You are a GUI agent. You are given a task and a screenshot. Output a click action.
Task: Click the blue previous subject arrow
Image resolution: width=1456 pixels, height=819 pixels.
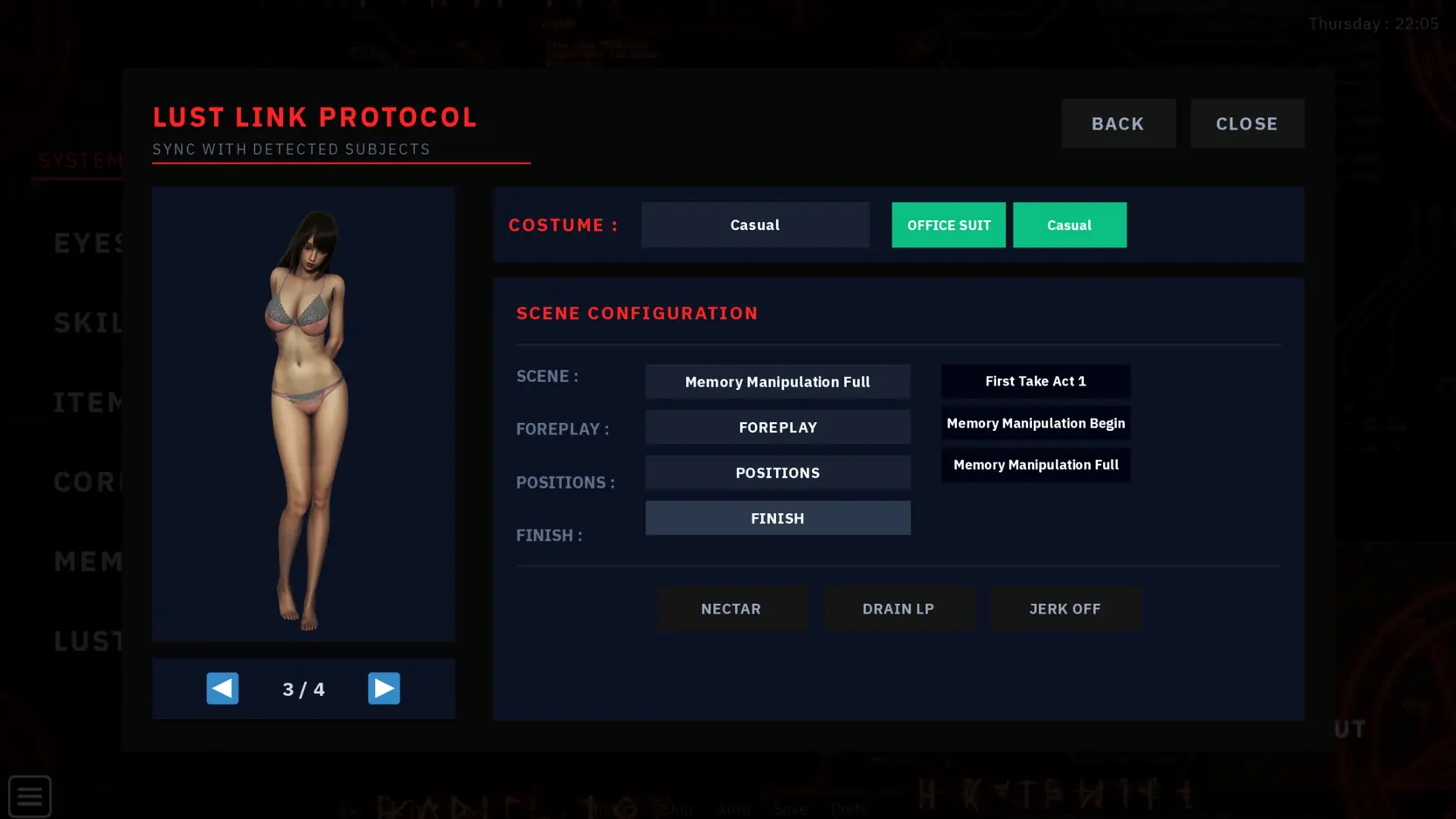pyautogui.click(x=222, y=688)
